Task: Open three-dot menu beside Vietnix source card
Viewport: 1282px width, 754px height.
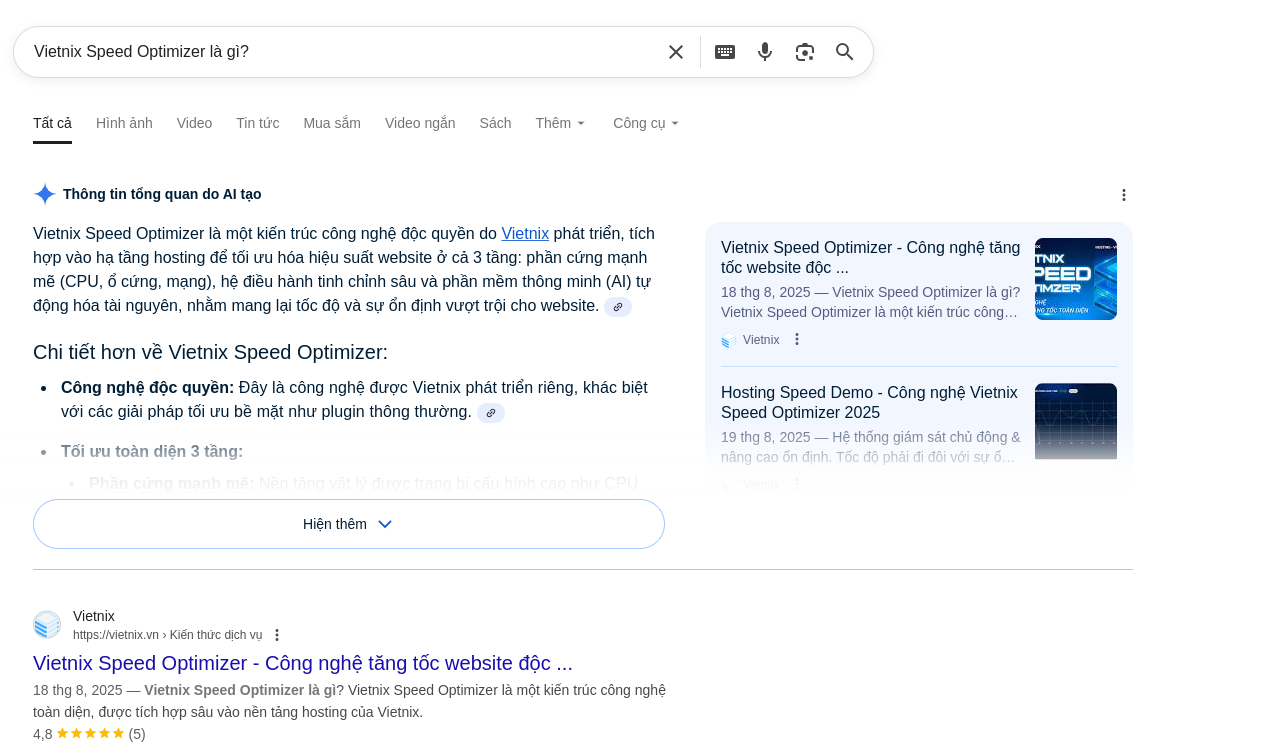Action: pyautogui.click(x=797, y=340)
